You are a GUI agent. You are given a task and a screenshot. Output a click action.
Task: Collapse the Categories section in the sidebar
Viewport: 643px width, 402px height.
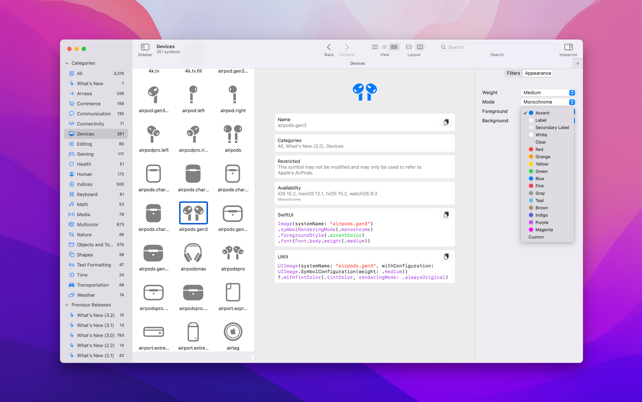pyautogui.click(x=67, y=63)
